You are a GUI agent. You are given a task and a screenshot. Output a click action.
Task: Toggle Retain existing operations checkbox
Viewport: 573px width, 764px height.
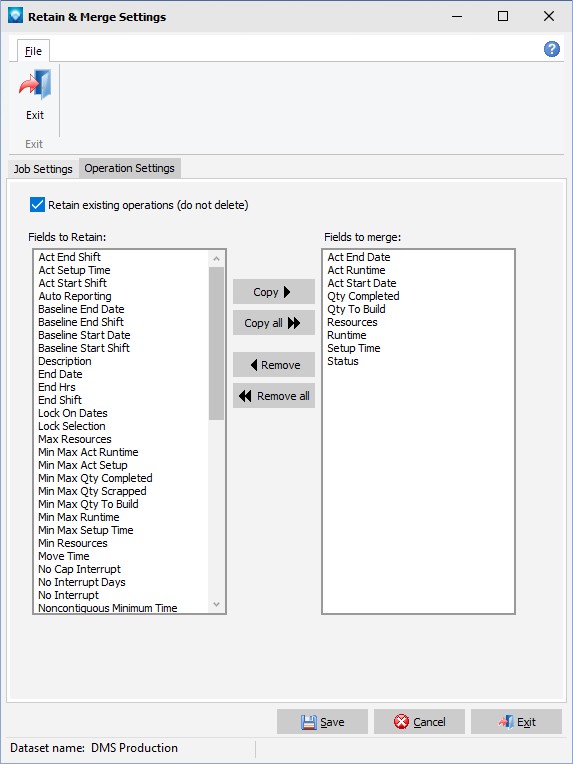(38, 205)
